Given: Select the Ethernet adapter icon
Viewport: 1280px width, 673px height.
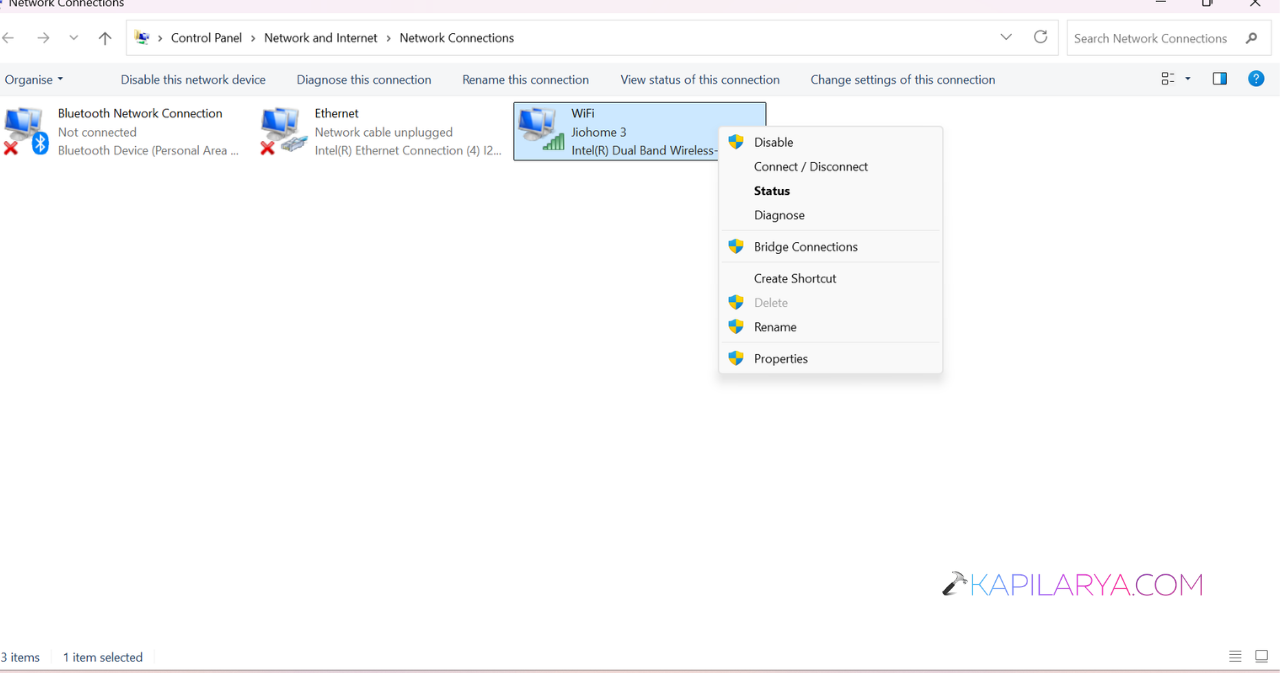Looking at the screenshot, I should 283,131.
